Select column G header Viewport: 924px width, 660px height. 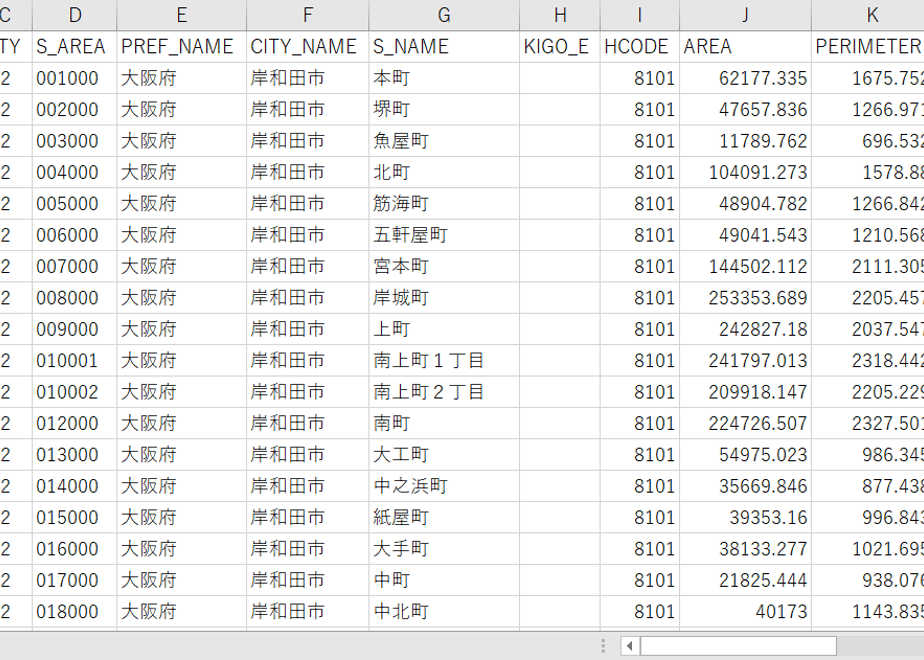(x=444, y=15)
